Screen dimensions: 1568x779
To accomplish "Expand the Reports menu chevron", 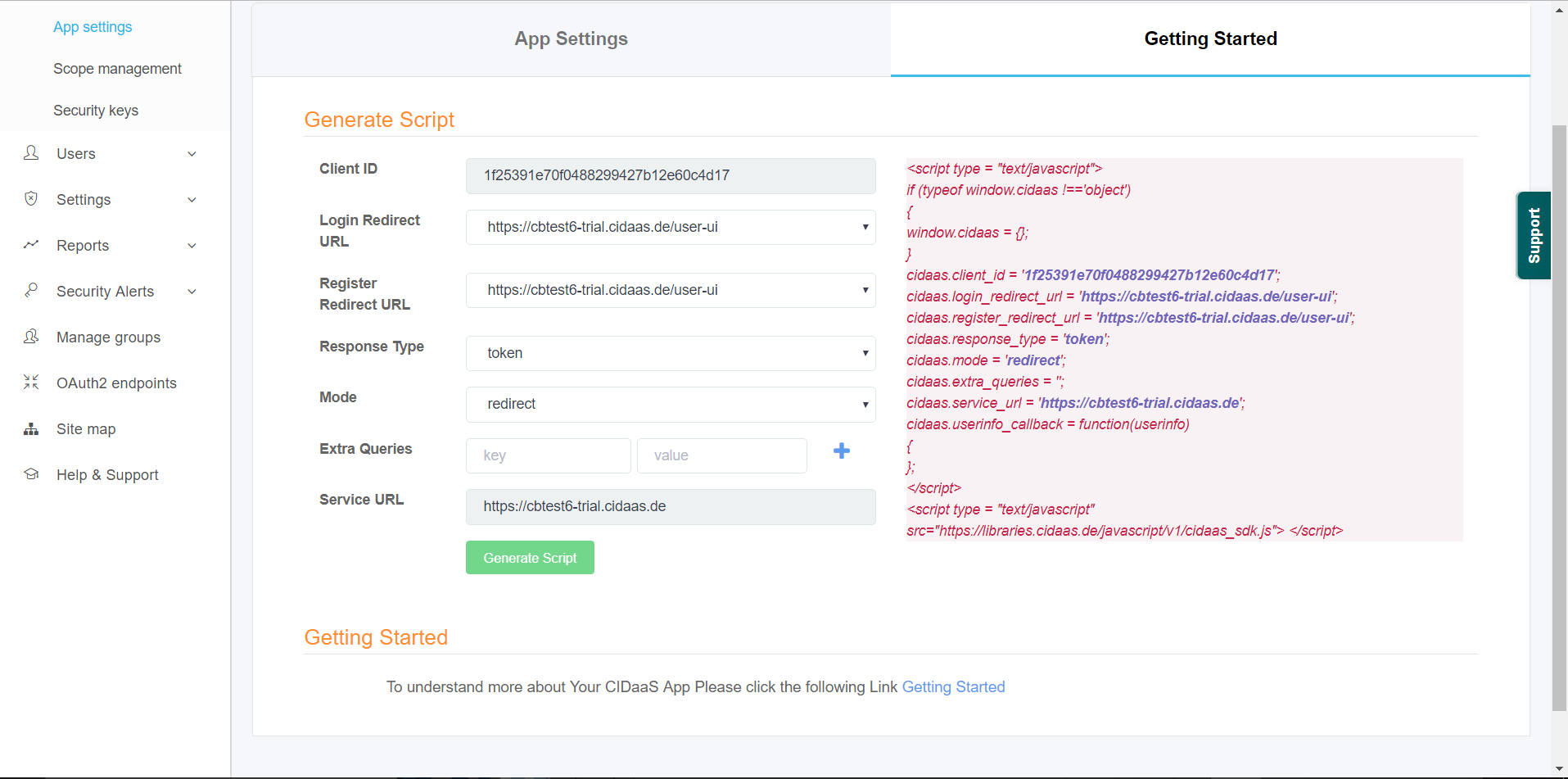I will (x=192, y=246).
